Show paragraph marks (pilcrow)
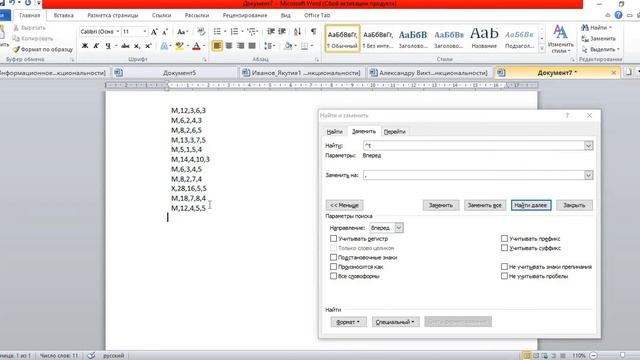 313,31
